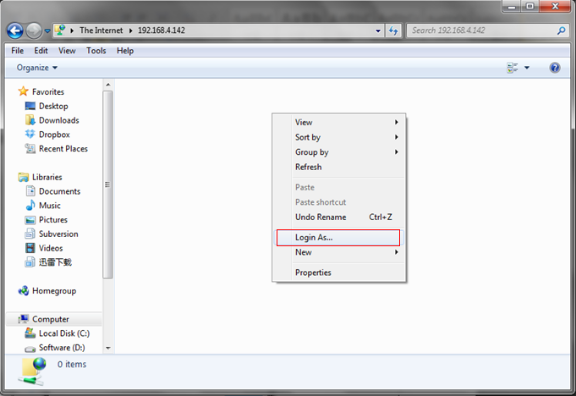The width and height of the screenshot is (576, 396).
Task: Click the Search 192.168.4.142 field
Action: [x=483, y=30]
